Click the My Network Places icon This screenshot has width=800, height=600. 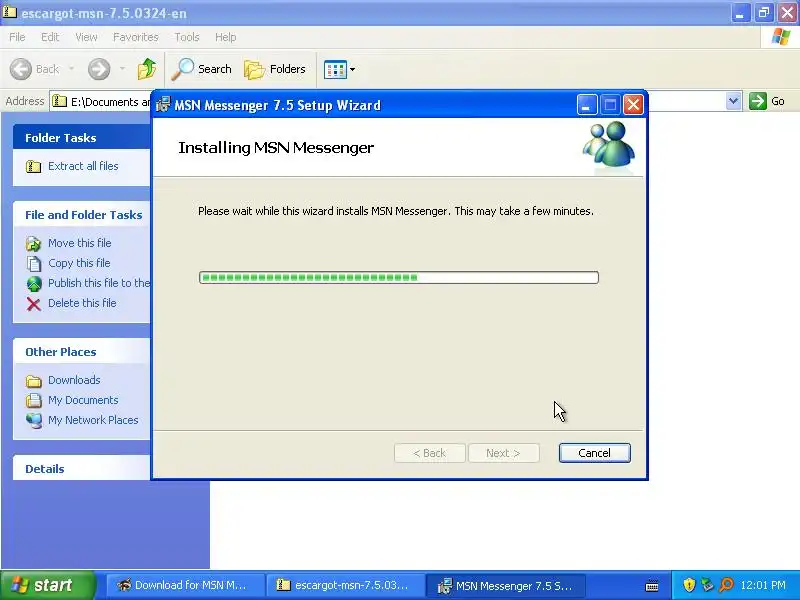pyautogui.click(x=34, y=420)
